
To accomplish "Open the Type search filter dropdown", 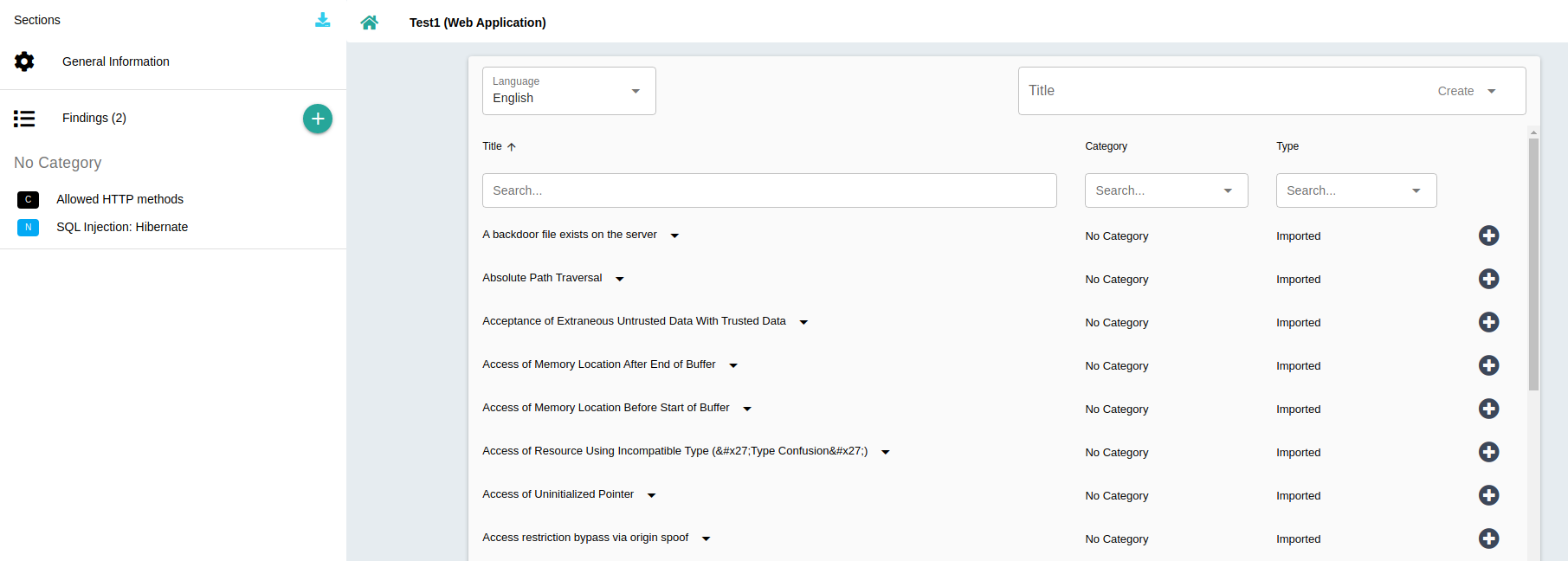I will pyautogui.click(x=1355, y=190).
